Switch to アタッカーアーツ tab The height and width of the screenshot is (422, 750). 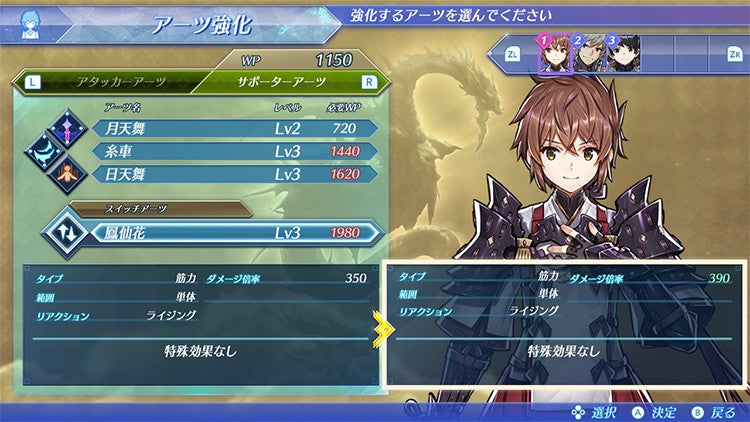121,82
